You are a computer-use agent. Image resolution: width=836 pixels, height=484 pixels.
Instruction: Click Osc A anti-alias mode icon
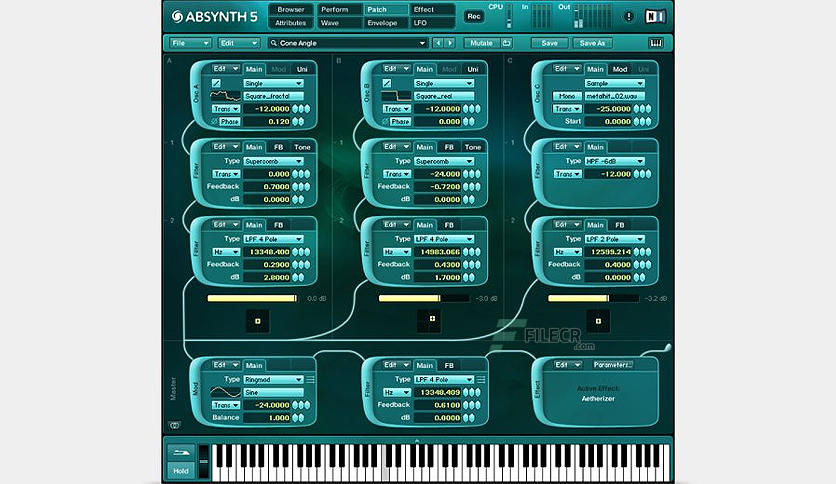click(216, 83)
